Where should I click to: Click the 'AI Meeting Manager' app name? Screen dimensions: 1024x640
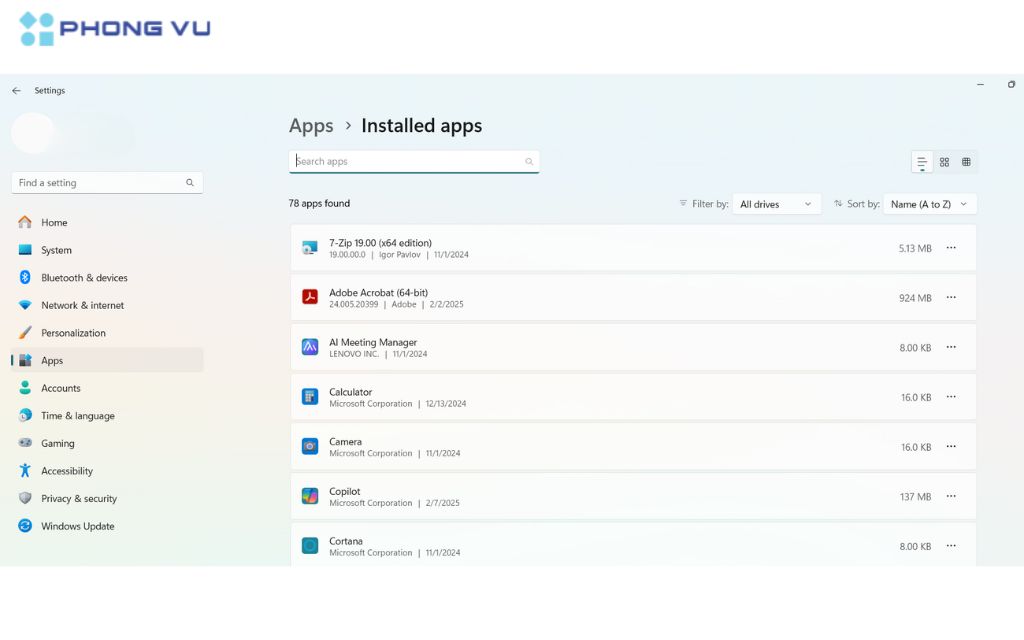click(373, 342)
